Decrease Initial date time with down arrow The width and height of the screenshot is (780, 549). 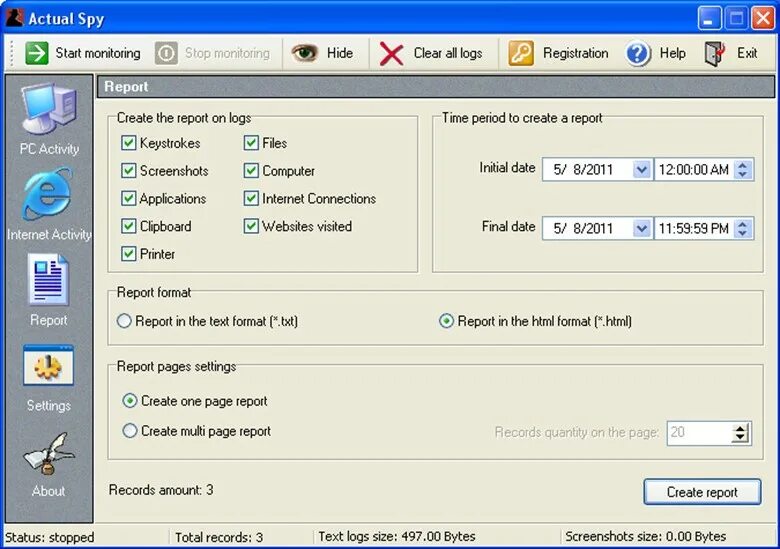point(743,175)
